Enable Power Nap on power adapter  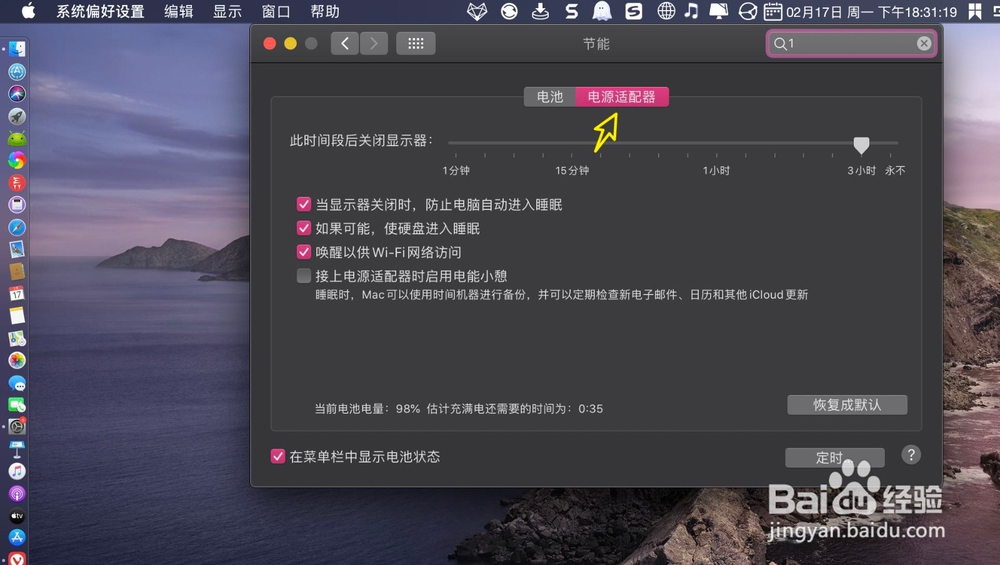coord(304,275)
